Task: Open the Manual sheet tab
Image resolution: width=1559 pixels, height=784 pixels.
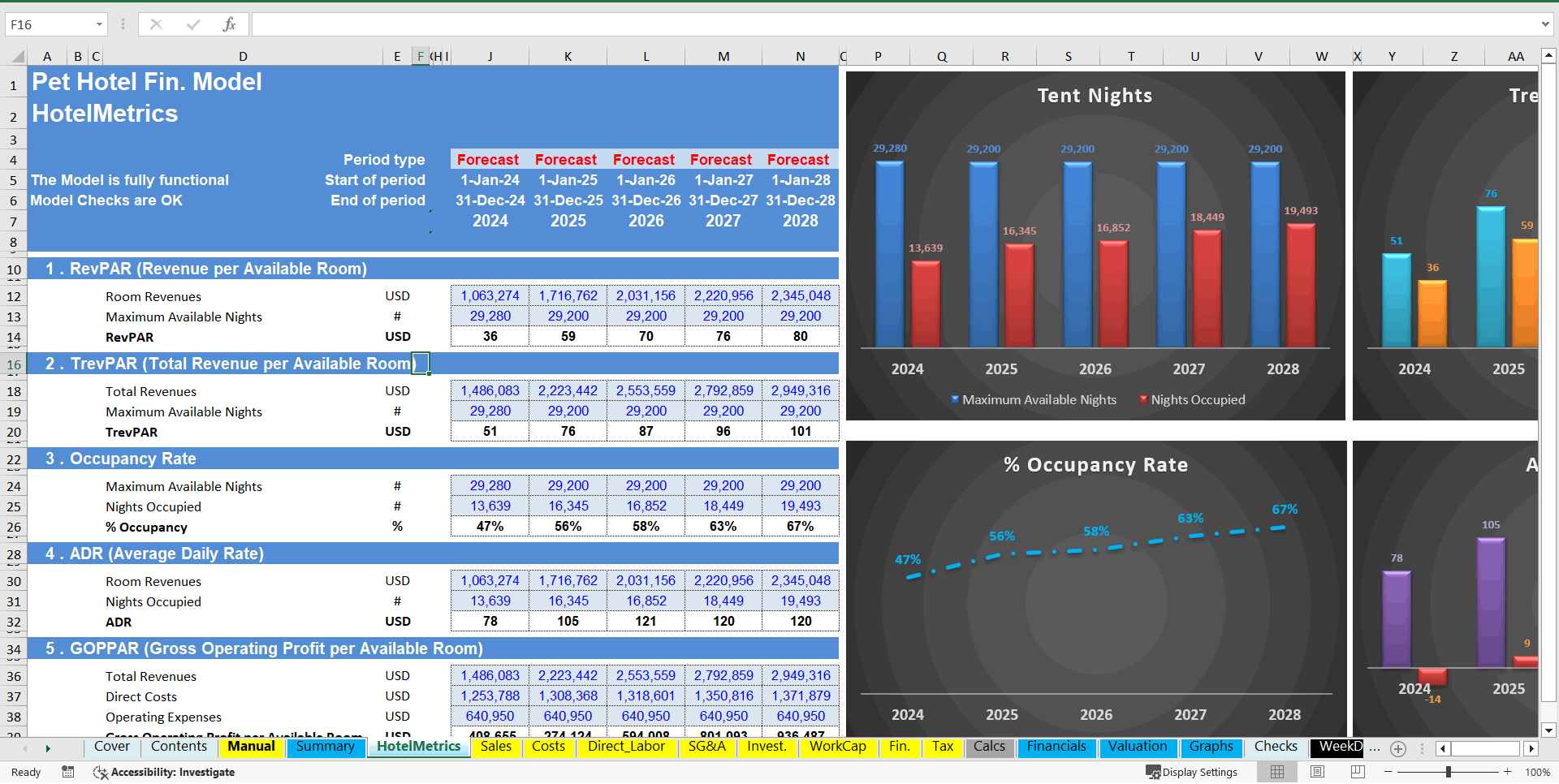Action: pyautogui.click(x=251, y=747)
